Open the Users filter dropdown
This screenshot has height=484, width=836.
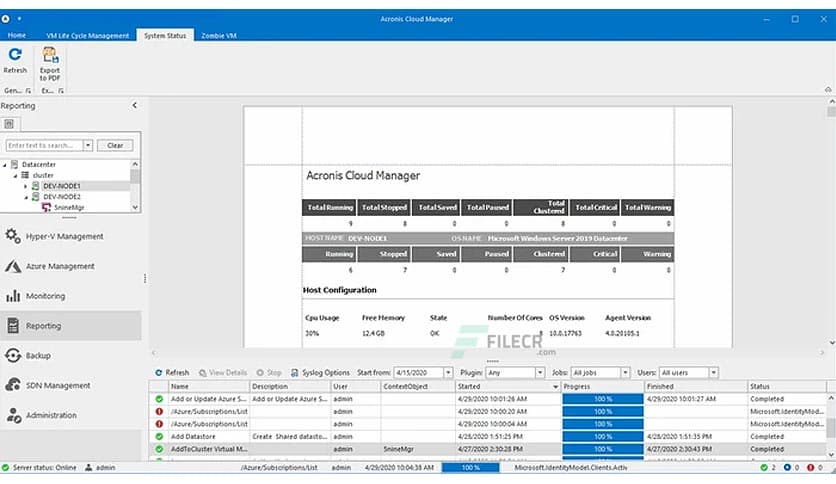tap(714, 373)
